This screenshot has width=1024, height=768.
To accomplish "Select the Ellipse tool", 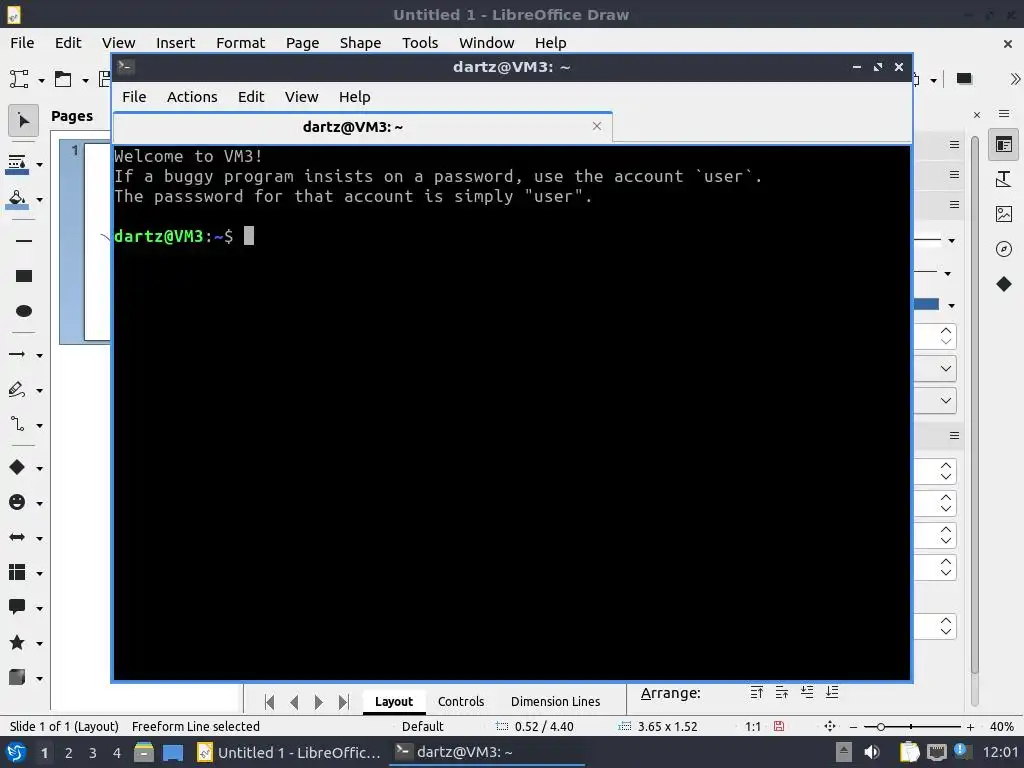I will [24, 311].
